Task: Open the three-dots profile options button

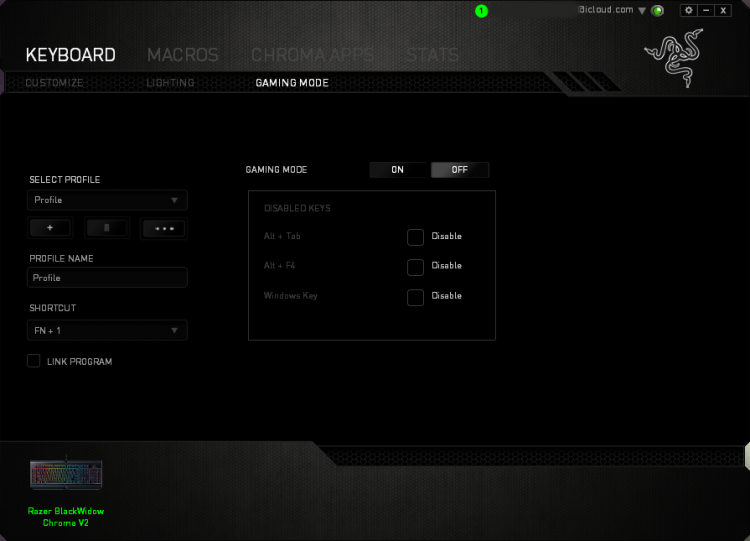Action: (x=164, y=228)
